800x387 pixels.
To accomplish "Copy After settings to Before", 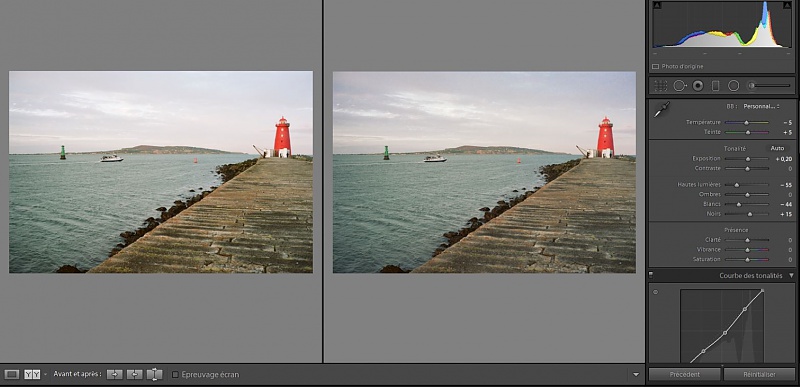I will coord(134,375).
